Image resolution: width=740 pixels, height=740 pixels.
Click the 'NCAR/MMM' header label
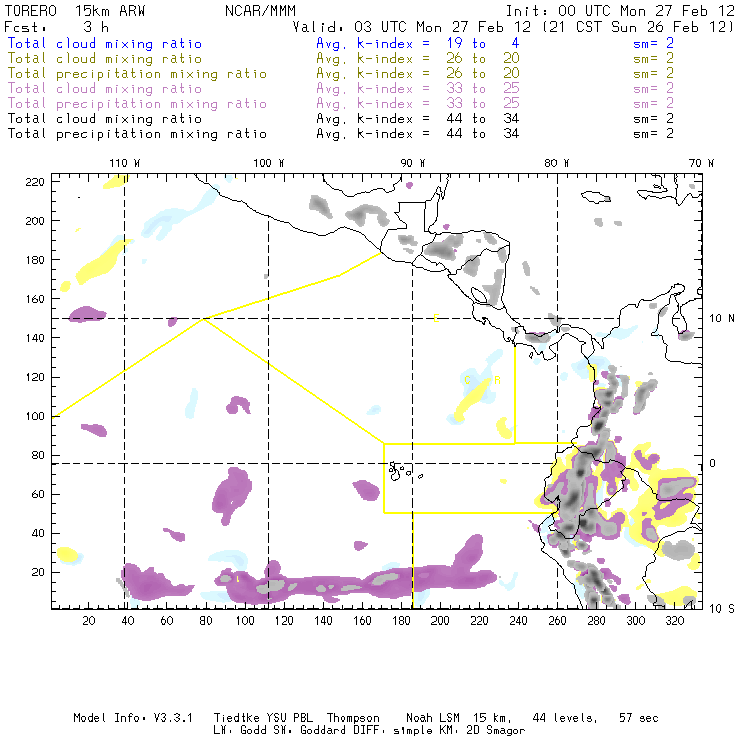pos(261,11)
